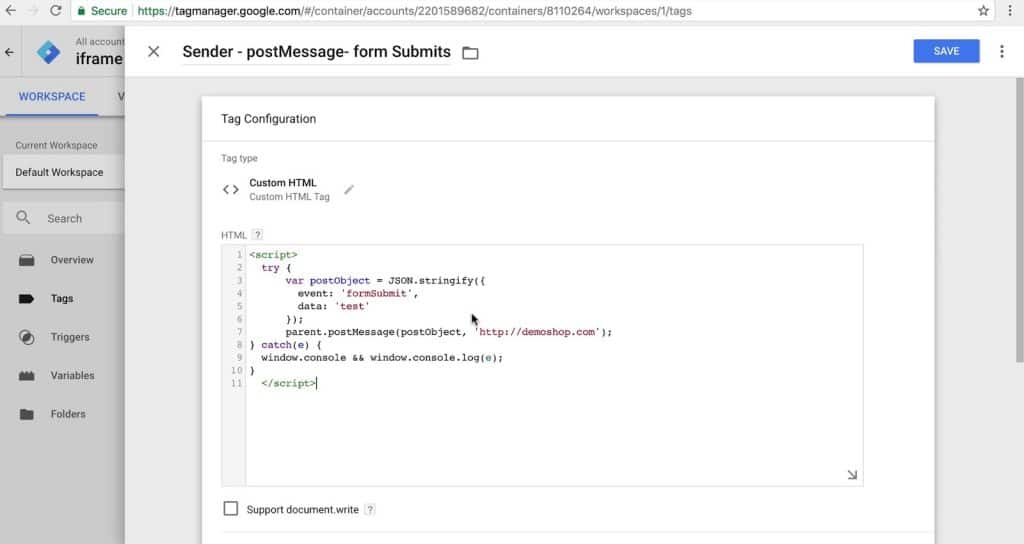Switch to the WORKSPACE tab
1024x544 pixels.
point(52,97)
